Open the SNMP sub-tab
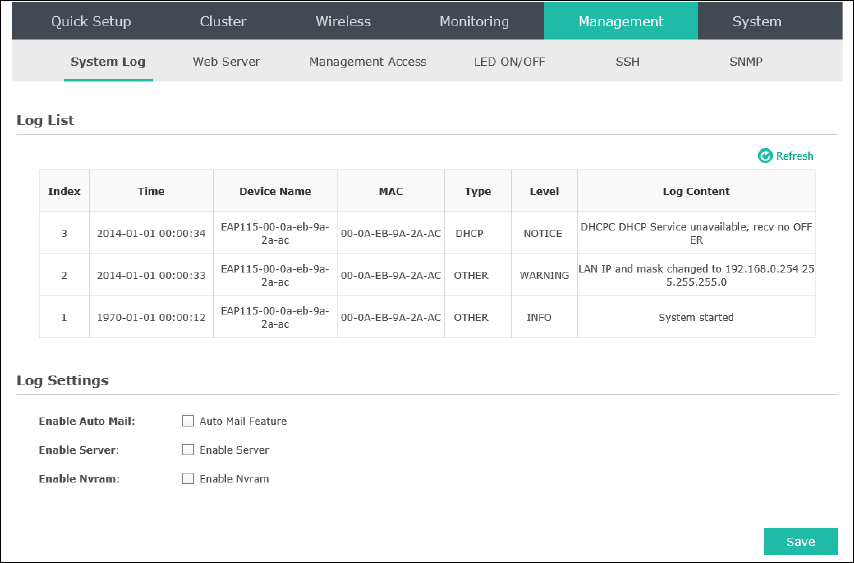Image resolution: width=854 pixels, height=563 pixels. [x=746, y=62]
